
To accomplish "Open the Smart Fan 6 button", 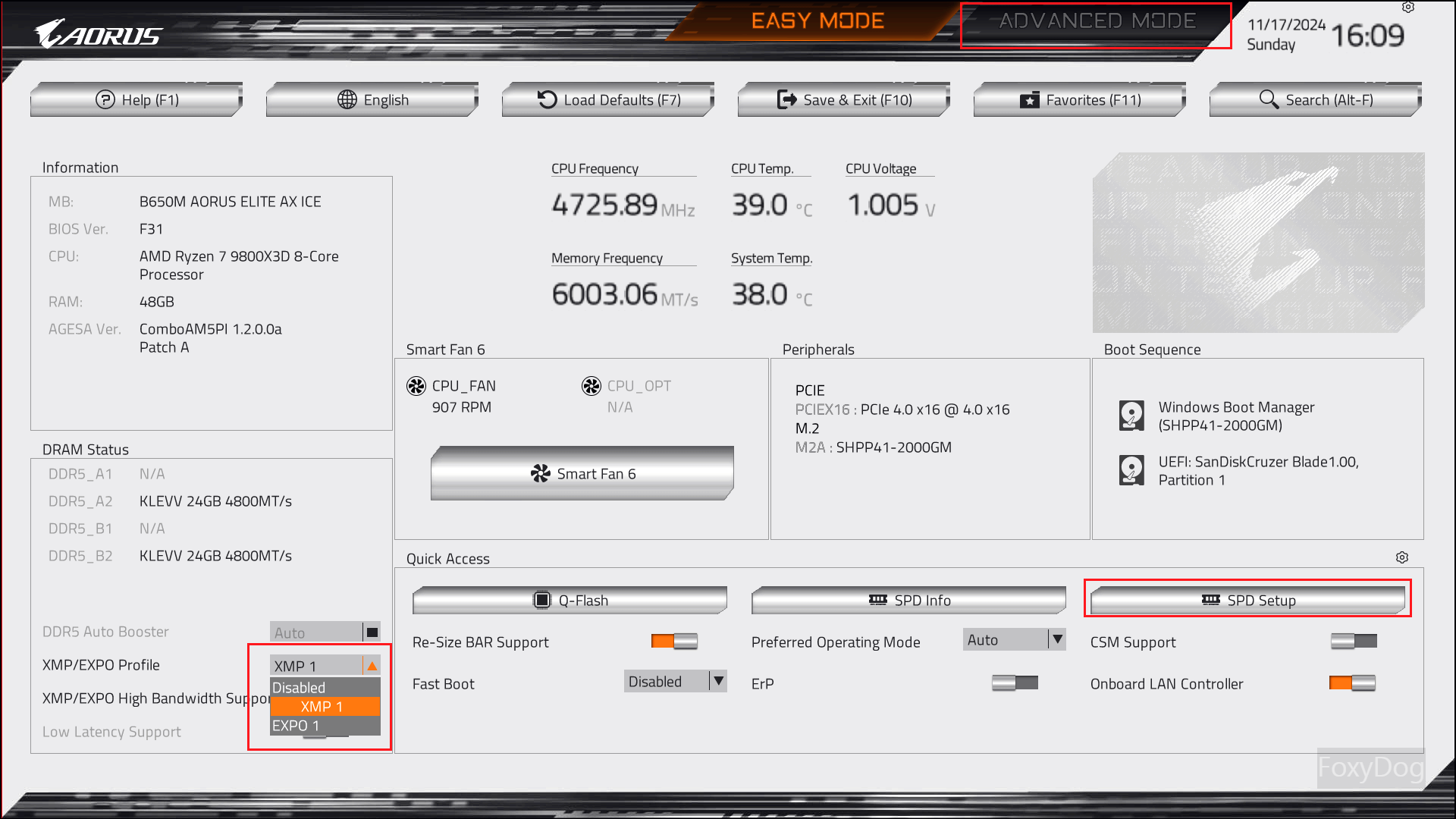I will [582, 474].
